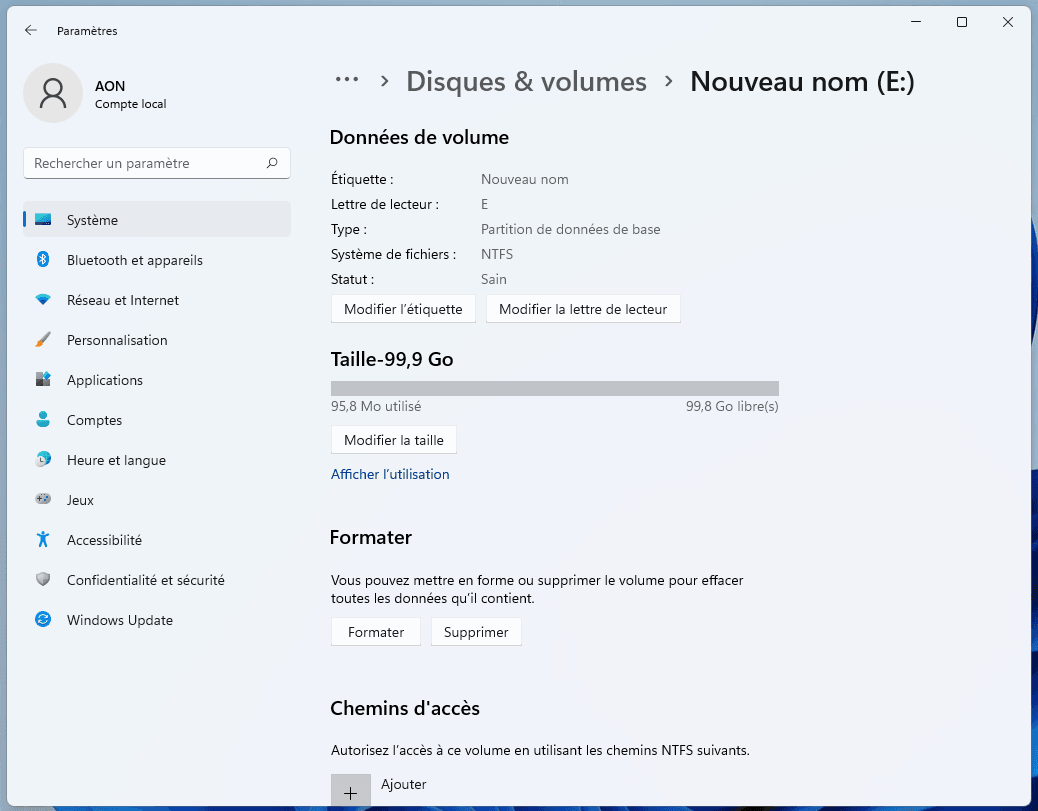
Task: Open Windows Update settings
Action: [157, 620]
